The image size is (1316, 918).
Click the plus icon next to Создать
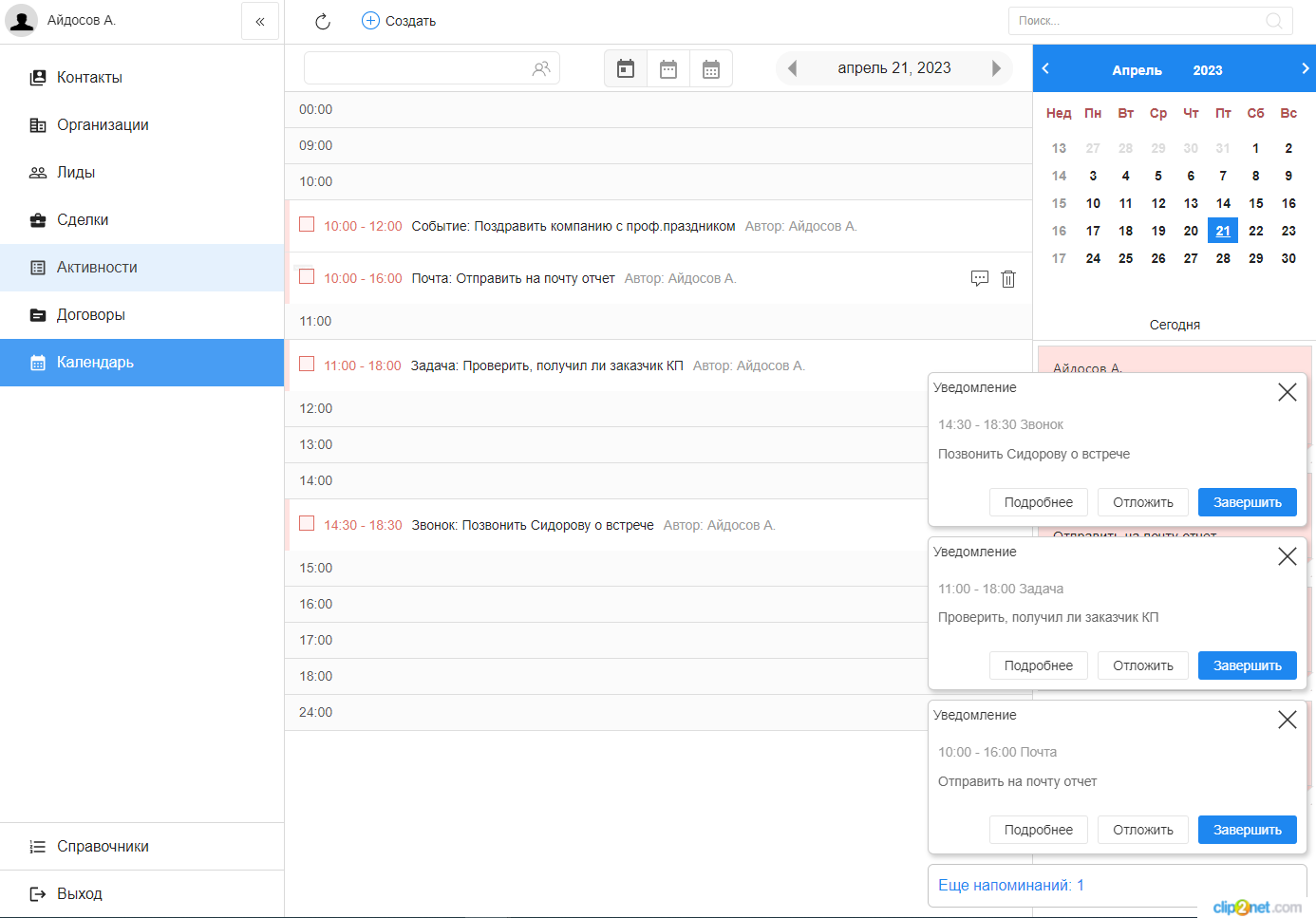coord(370,21)
